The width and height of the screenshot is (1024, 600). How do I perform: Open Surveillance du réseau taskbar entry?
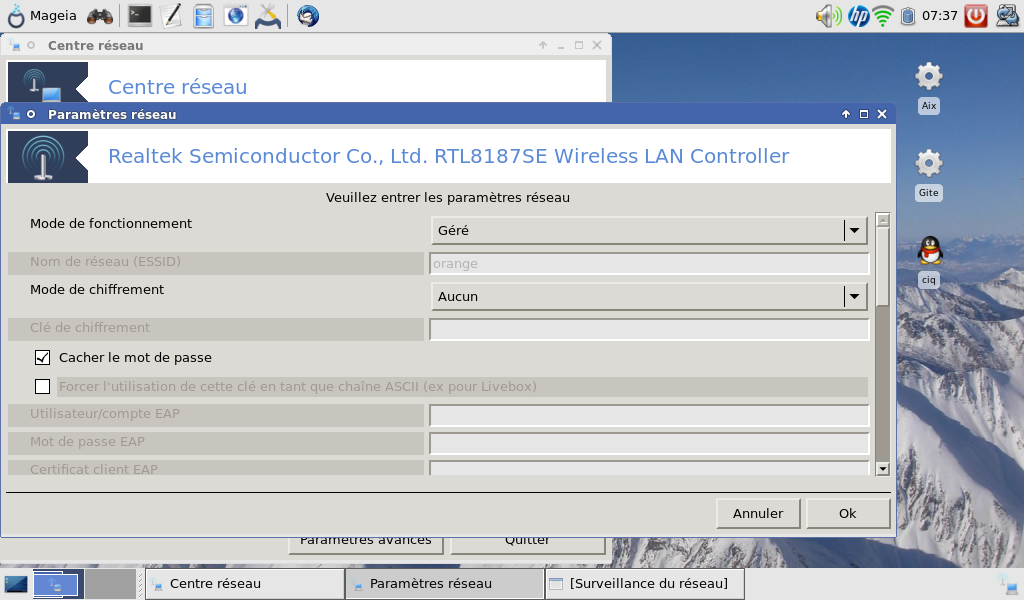click(x=644, y=584)
